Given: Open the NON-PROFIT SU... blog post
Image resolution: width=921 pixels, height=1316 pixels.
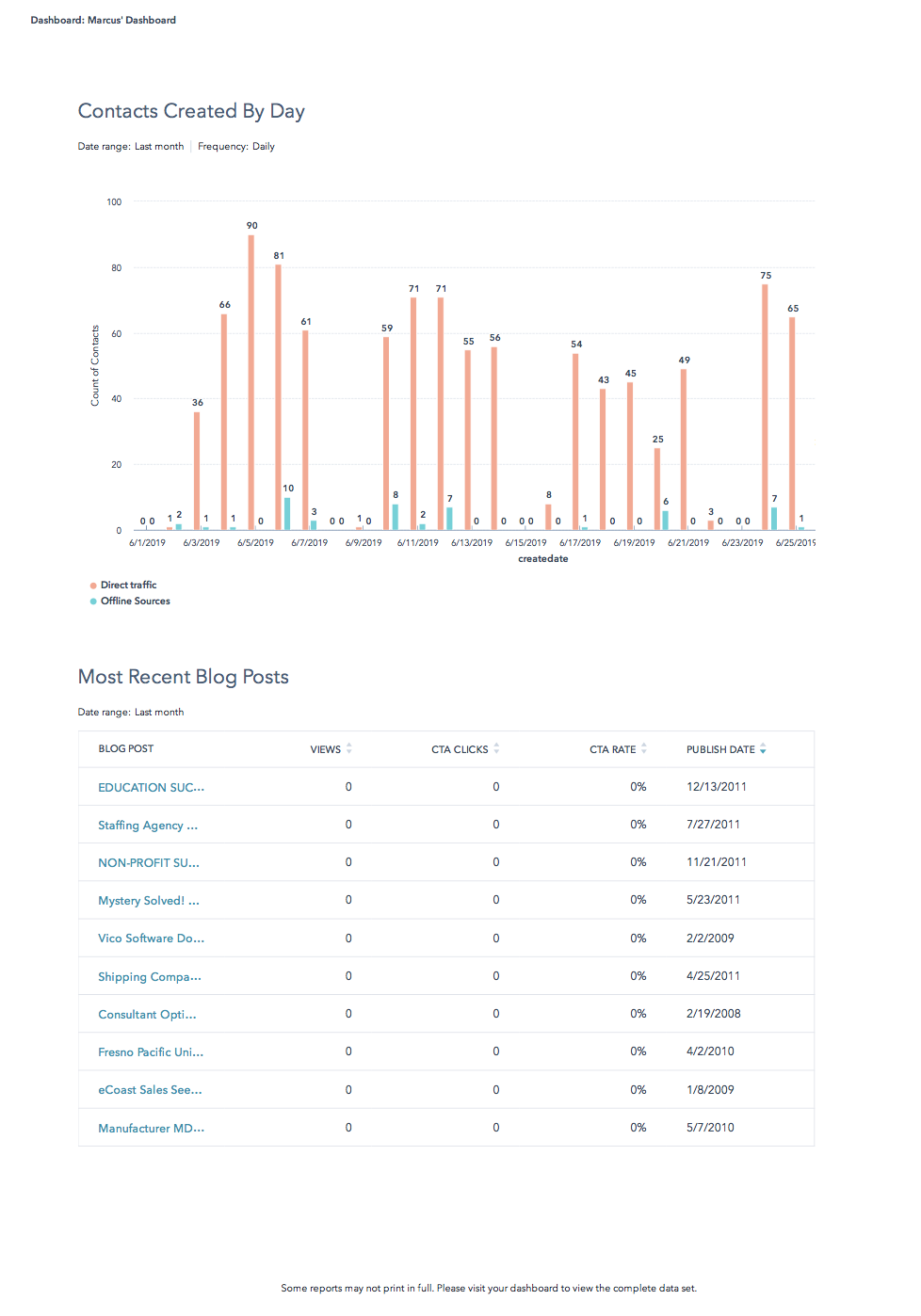Looking at the screenshot, I should point(149,863).
